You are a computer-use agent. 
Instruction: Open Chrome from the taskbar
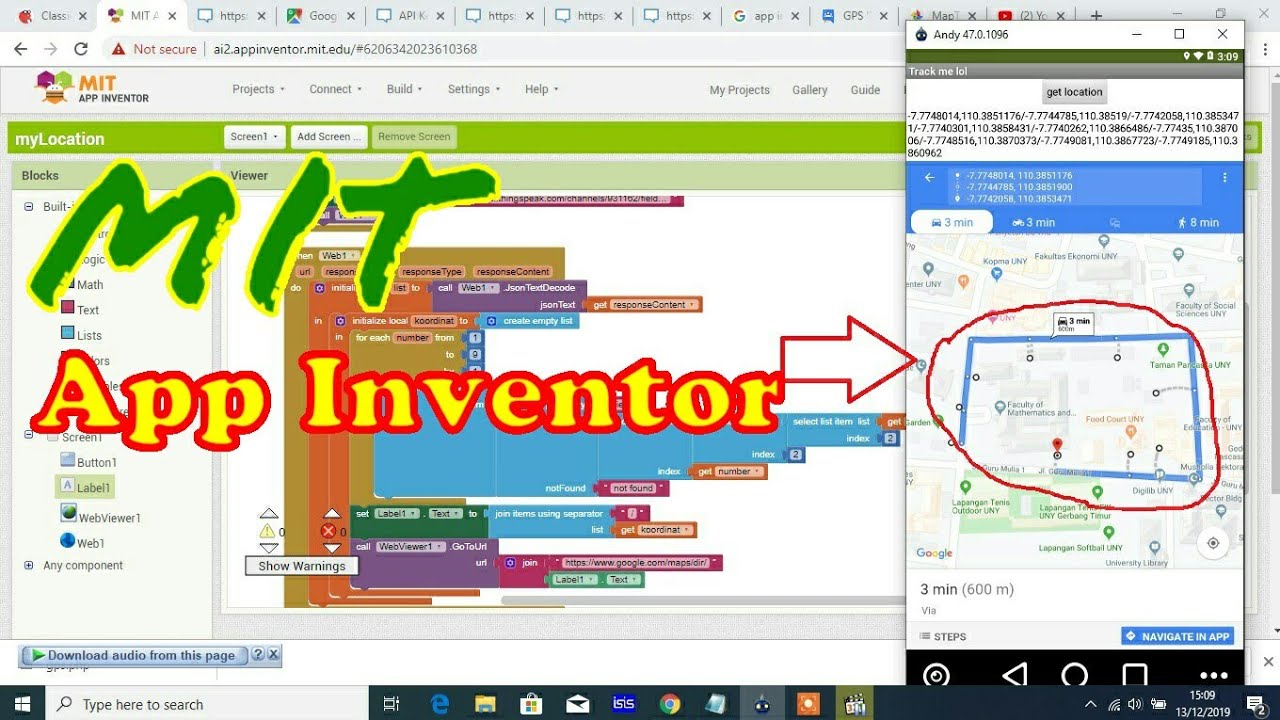click(670, 704)
